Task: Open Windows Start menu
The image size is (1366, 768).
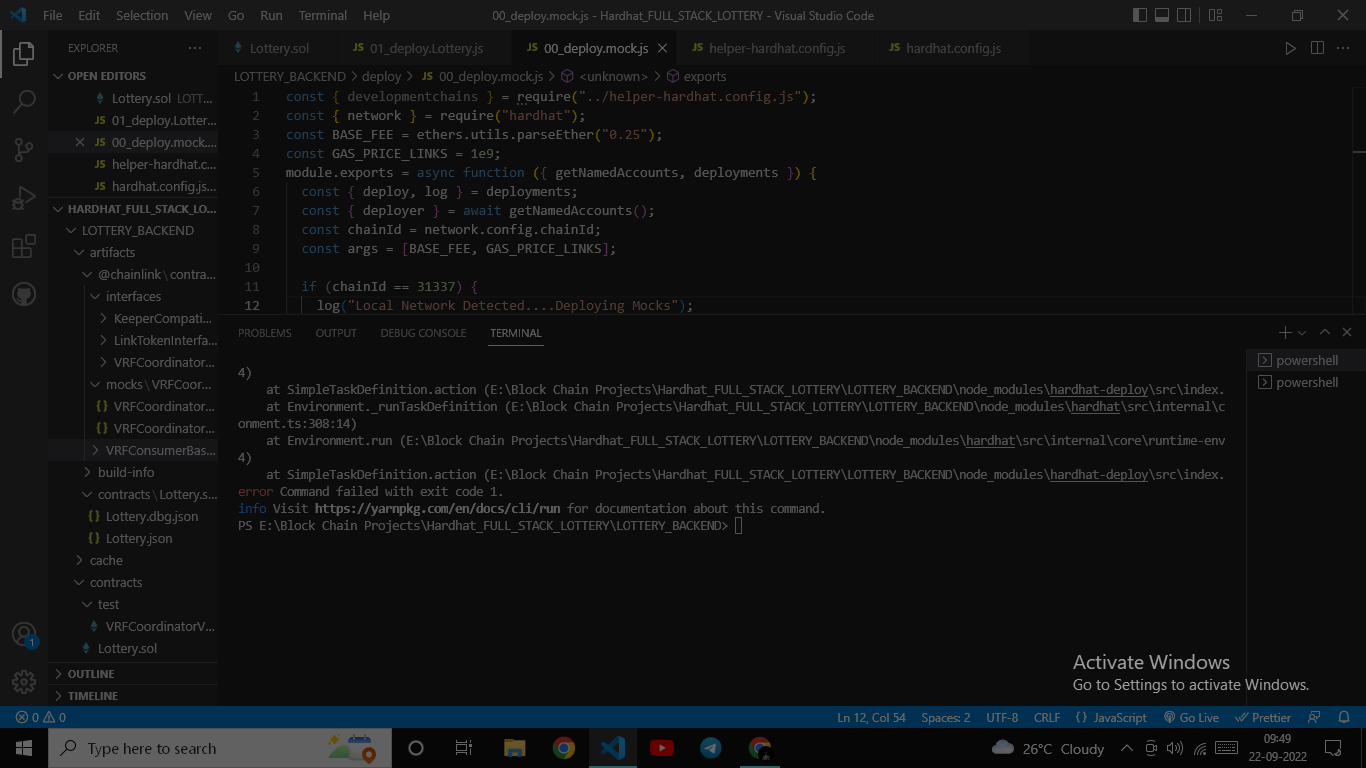Action: pos(24,748)
